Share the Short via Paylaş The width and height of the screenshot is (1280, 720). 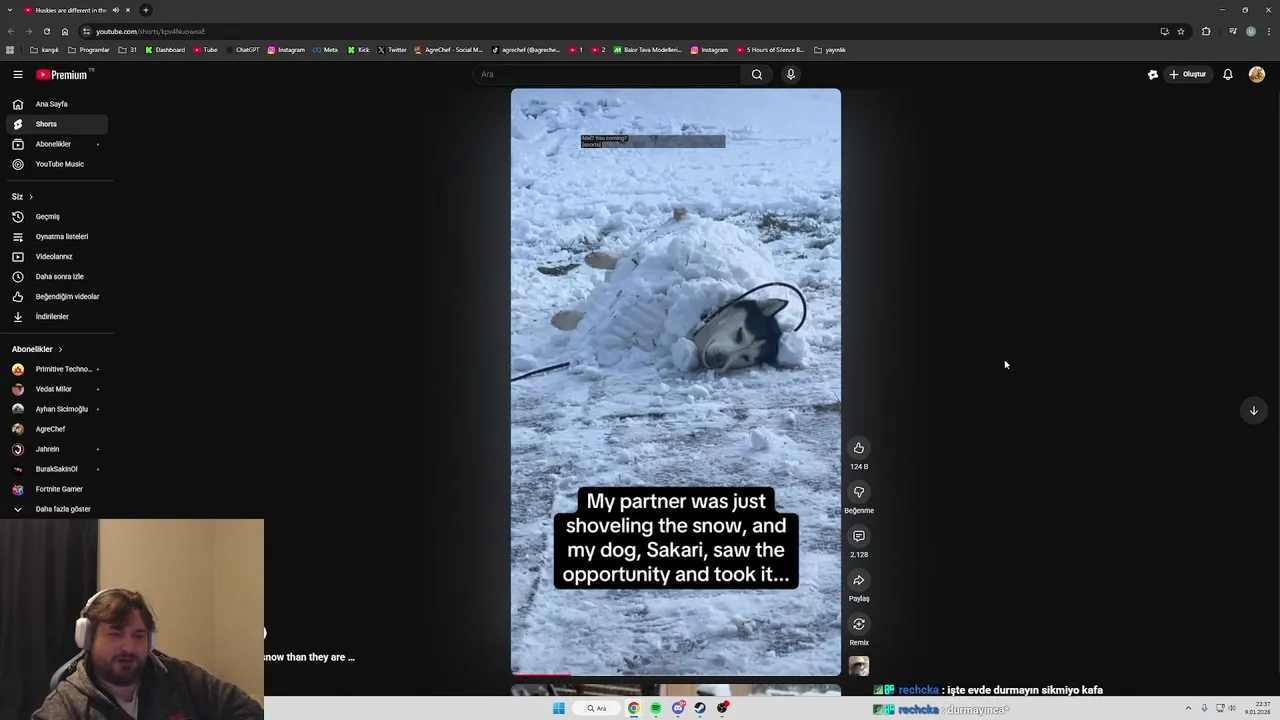coord(859,580)
